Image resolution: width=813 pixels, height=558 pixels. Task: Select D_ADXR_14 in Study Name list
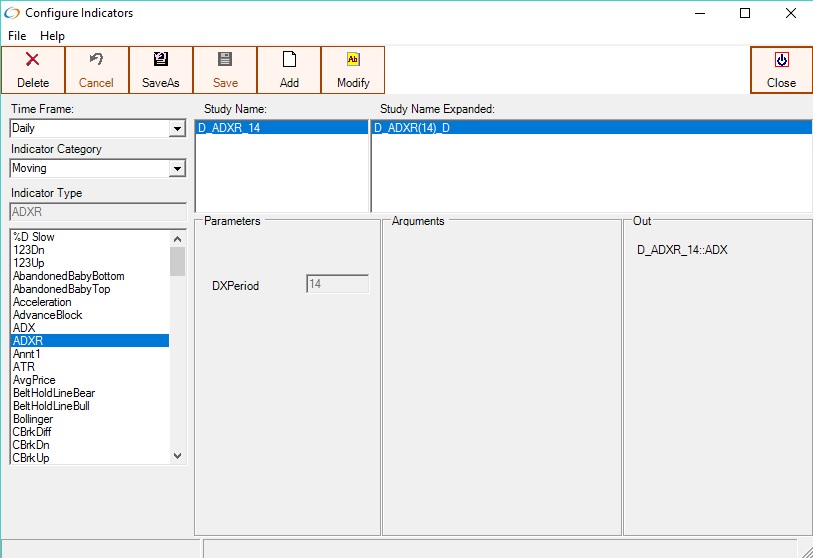[x=230, y=128]
